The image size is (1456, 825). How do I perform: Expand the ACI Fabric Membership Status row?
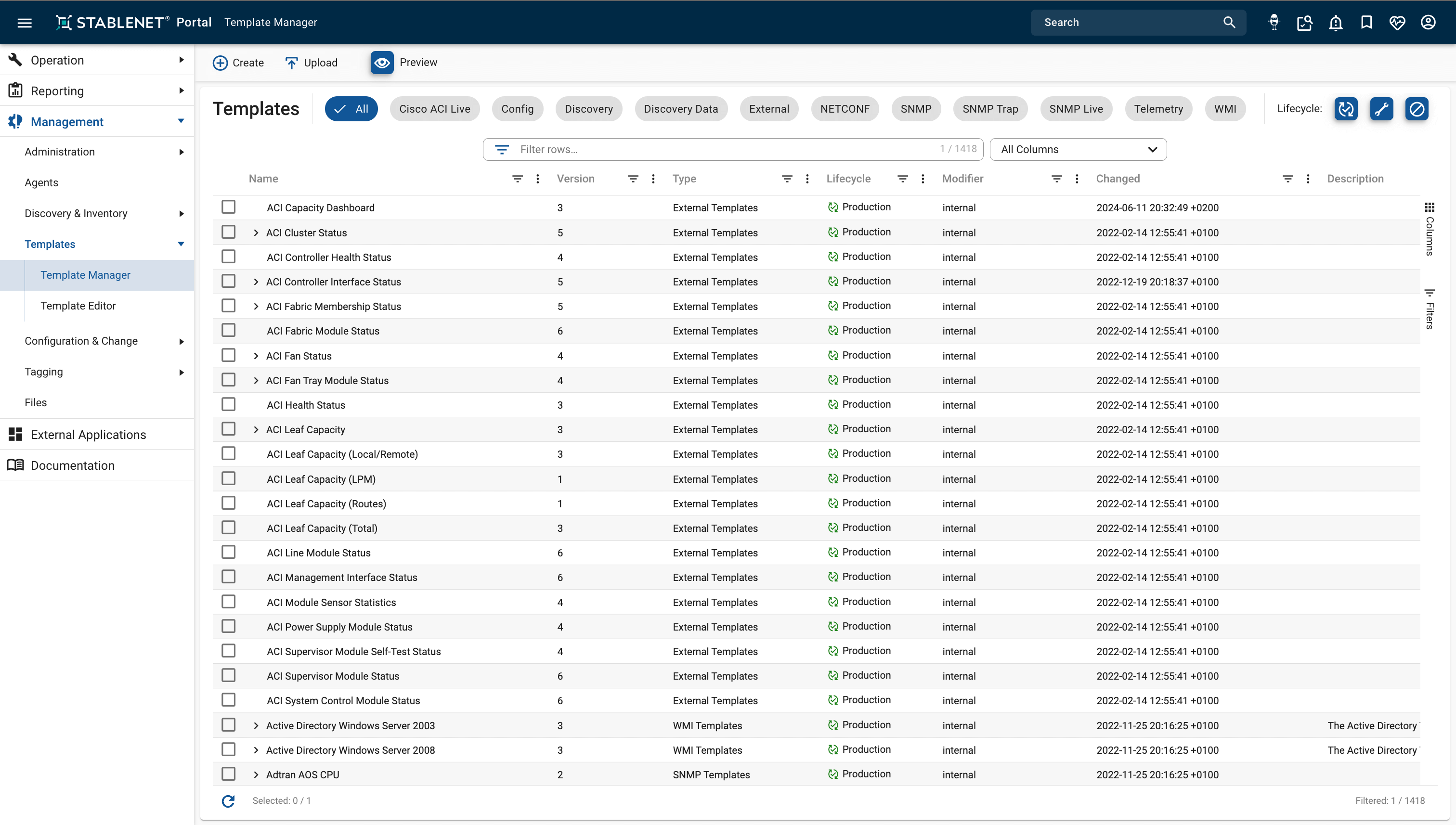pyautogui.click(x=256, y=307)
